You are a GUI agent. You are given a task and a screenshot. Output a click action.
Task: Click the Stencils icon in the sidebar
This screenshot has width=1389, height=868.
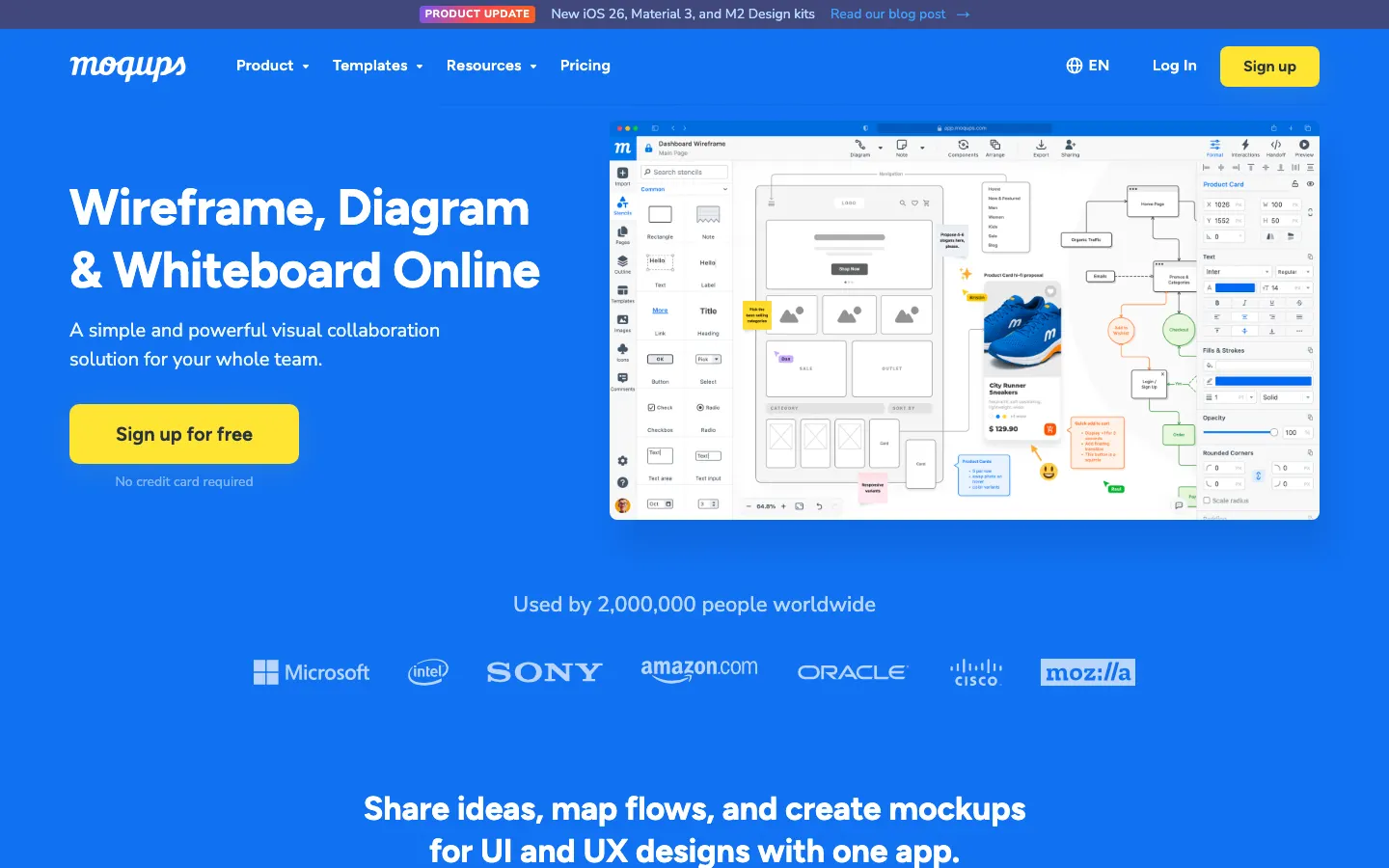622,203
